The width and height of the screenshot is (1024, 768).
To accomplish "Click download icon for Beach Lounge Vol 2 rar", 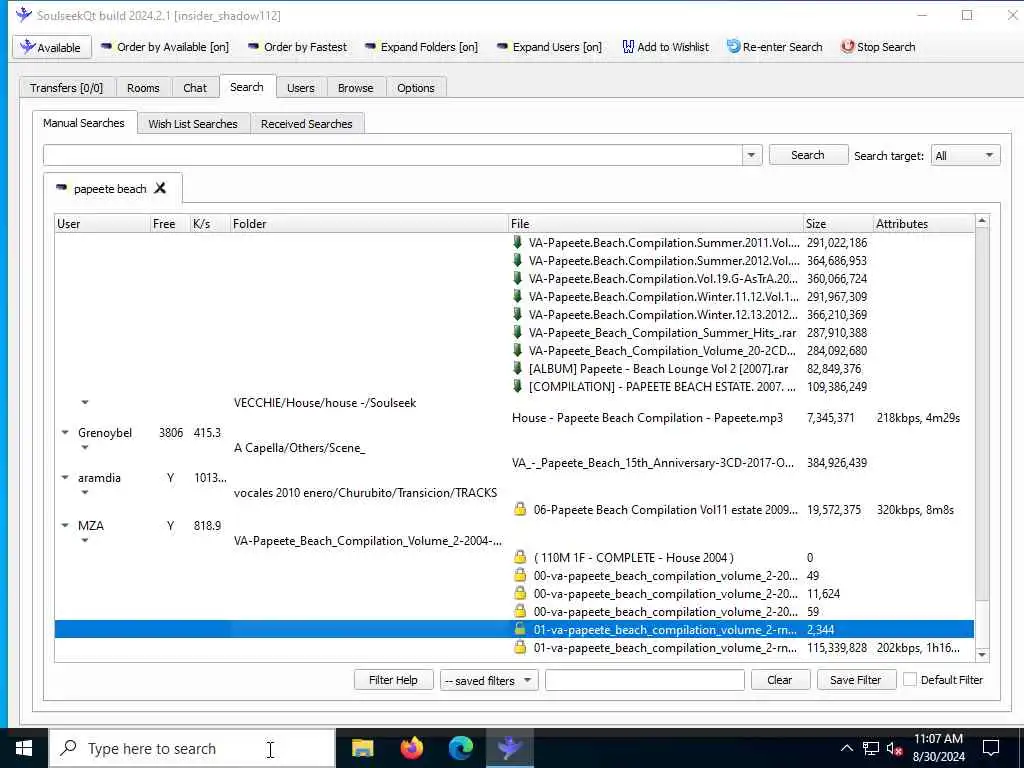I will [x=517, y=368].
